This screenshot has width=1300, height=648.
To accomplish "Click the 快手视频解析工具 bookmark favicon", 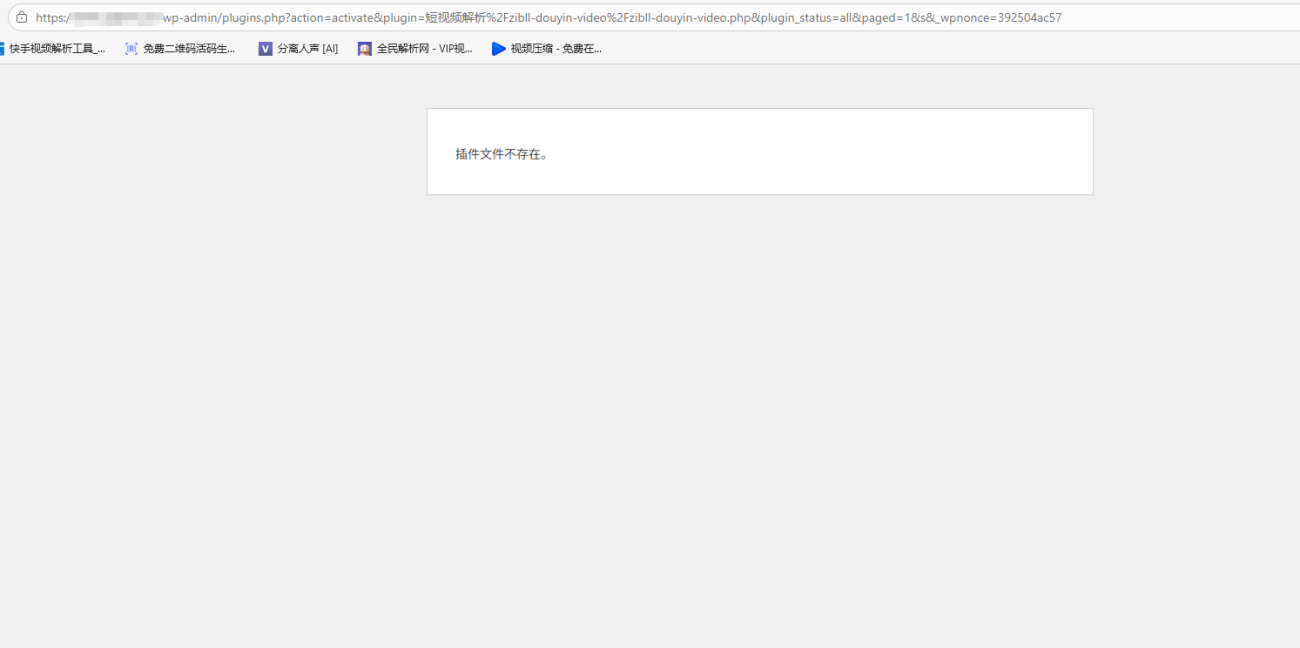I will (x=2, y=48).
